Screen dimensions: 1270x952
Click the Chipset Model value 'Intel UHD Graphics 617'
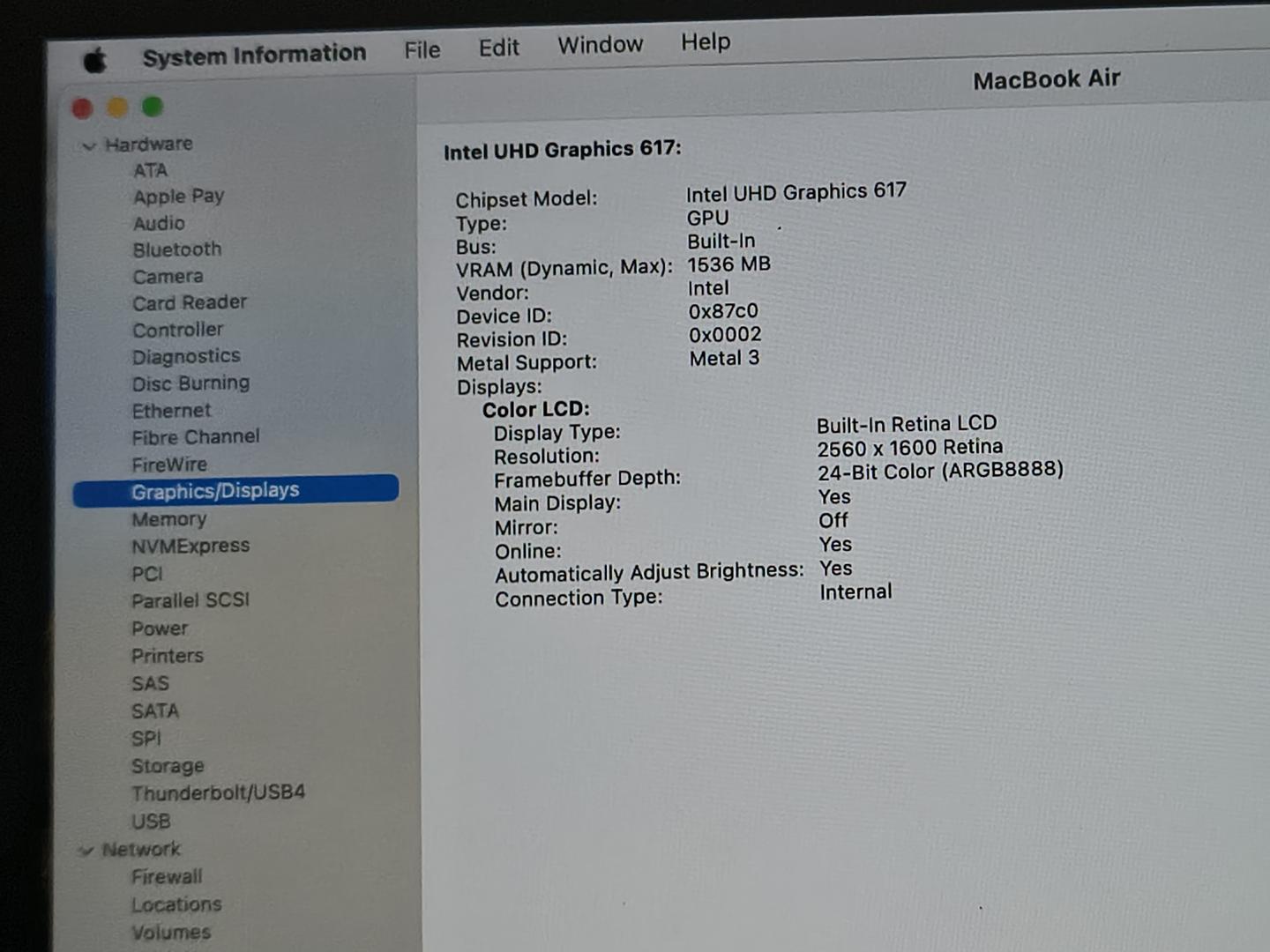pos(796,191)
